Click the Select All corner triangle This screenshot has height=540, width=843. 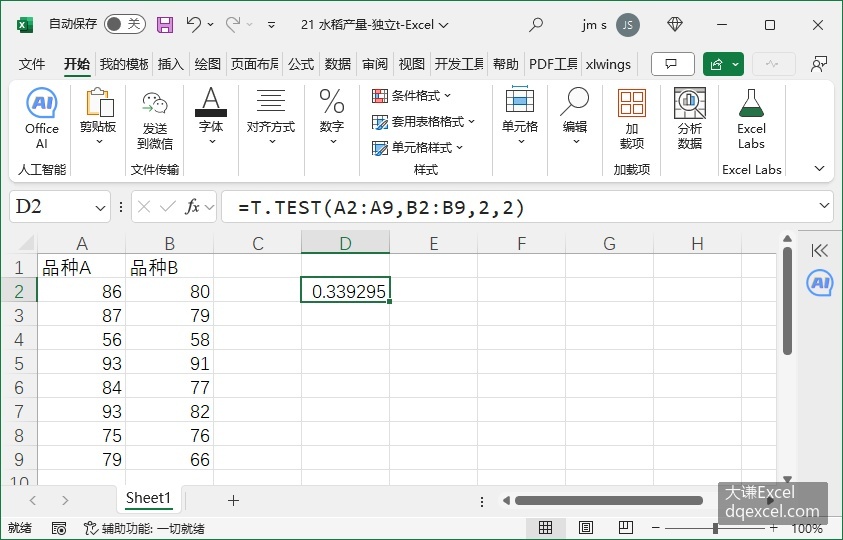(26, 244)
